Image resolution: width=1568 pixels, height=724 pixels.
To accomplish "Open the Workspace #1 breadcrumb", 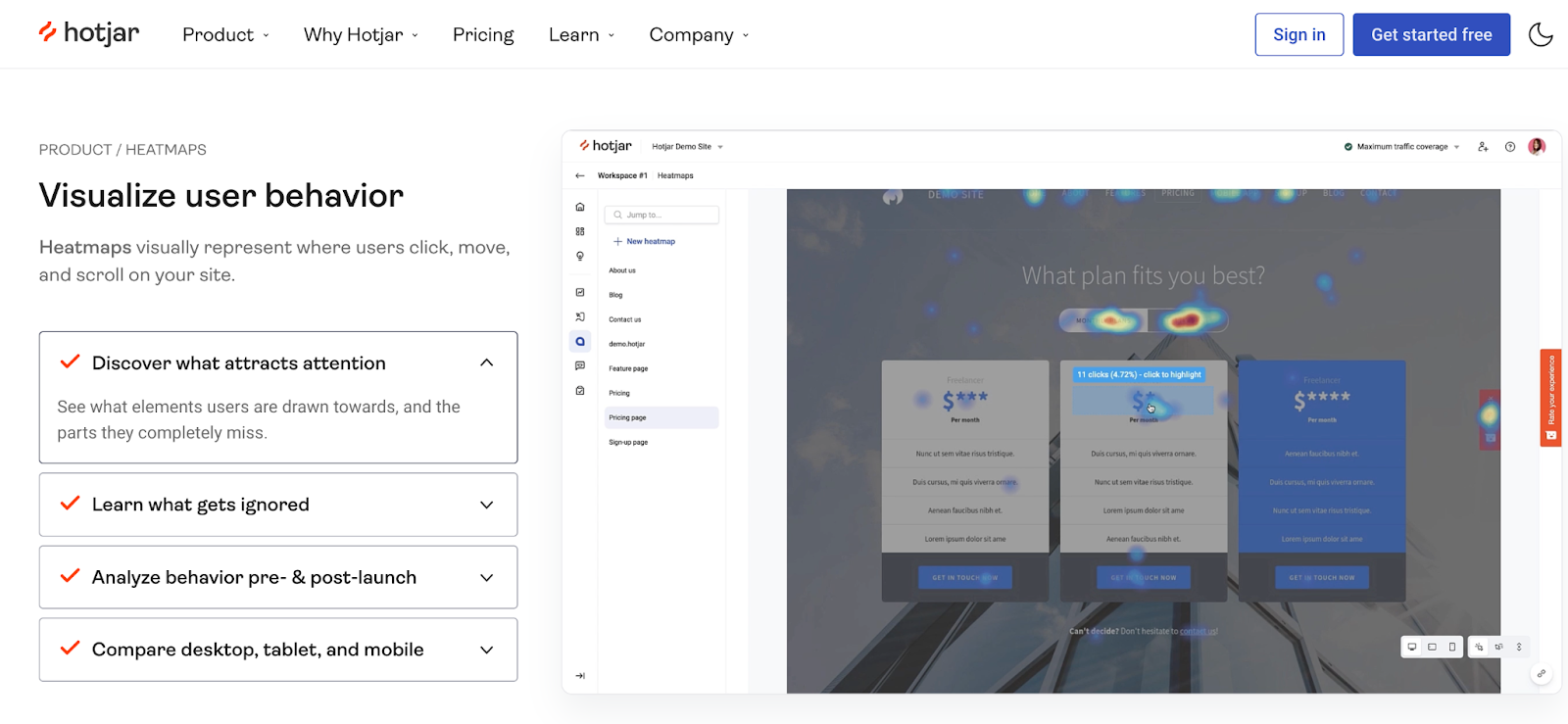I will pyautogui.click(x=622, y=175).
